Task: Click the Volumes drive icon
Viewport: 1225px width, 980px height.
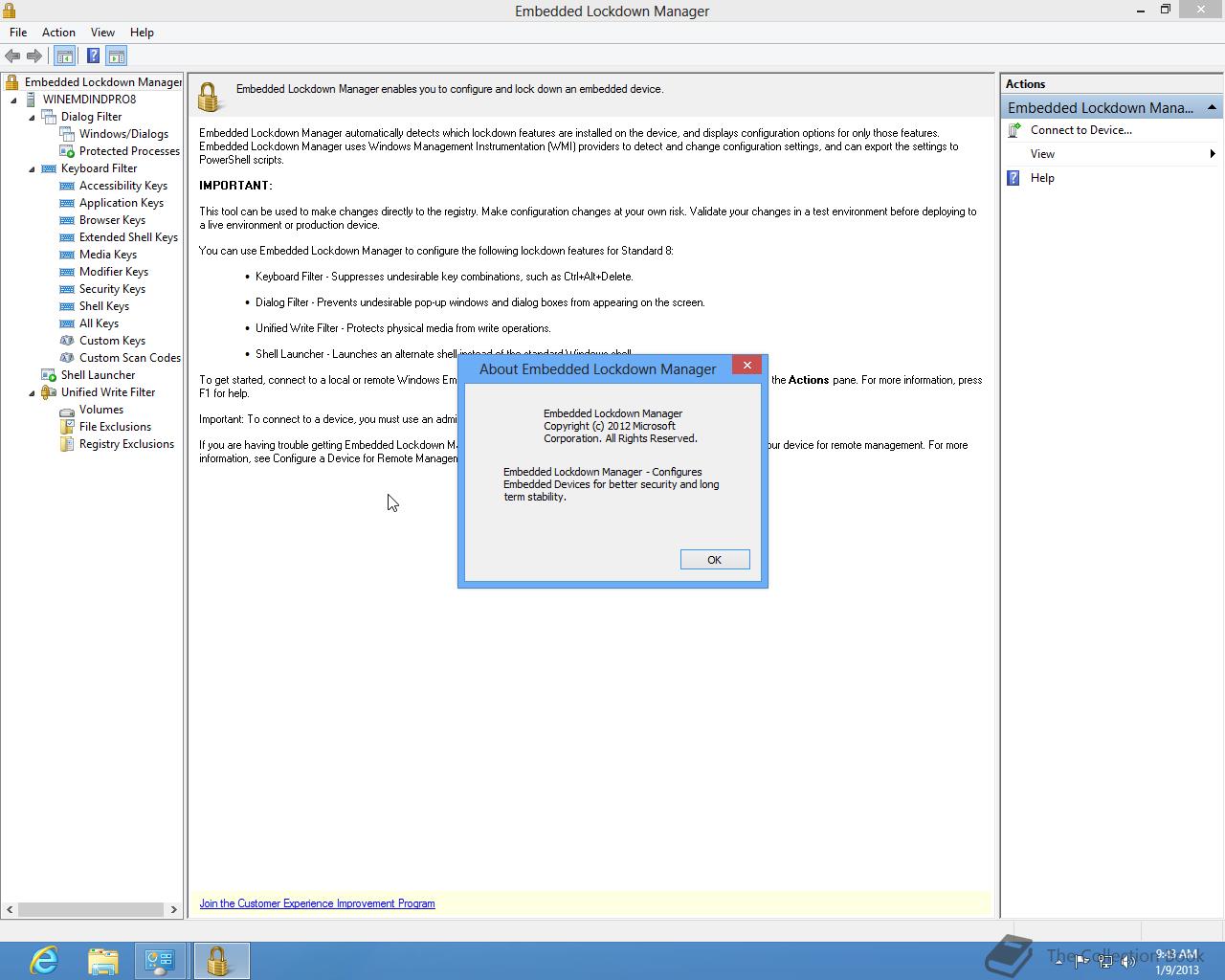Action: (x=67, y=410)
